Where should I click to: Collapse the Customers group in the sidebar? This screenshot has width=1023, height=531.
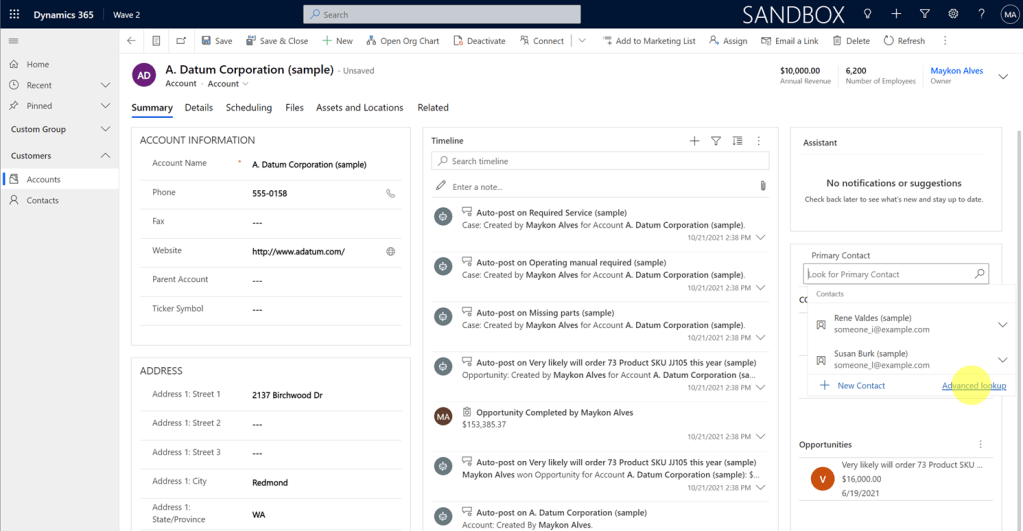(105, 156)
